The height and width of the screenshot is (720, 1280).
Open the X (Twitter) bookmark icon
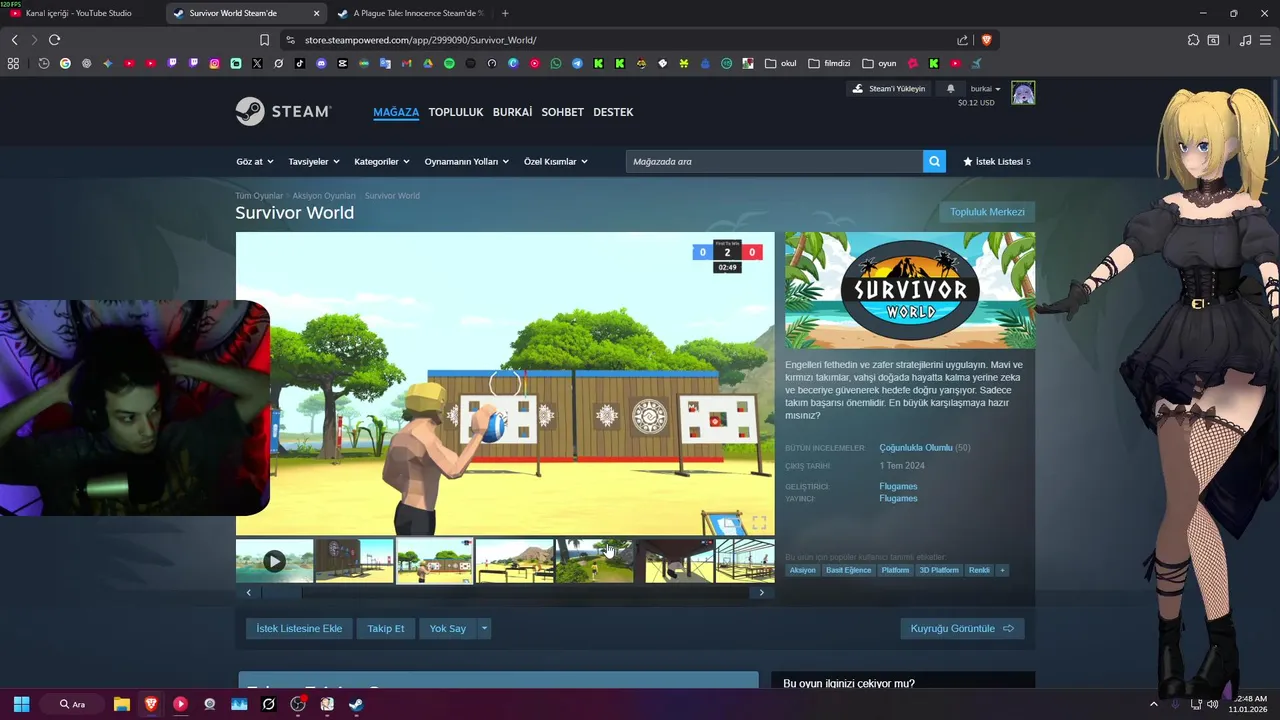tap(257, 63)
